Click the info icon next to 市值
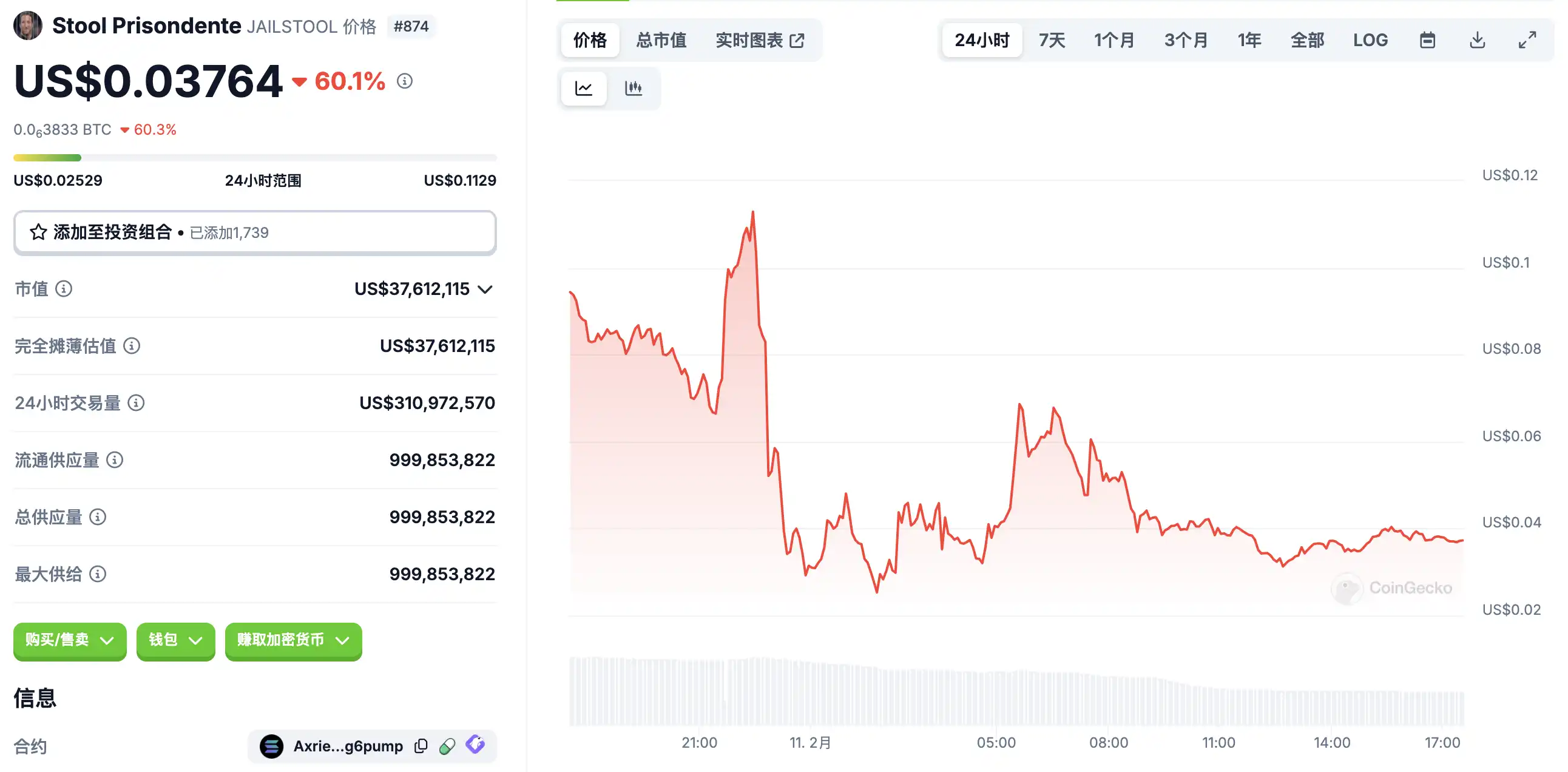This screenshot has width=1568, height=772. (x=64, y=288)
